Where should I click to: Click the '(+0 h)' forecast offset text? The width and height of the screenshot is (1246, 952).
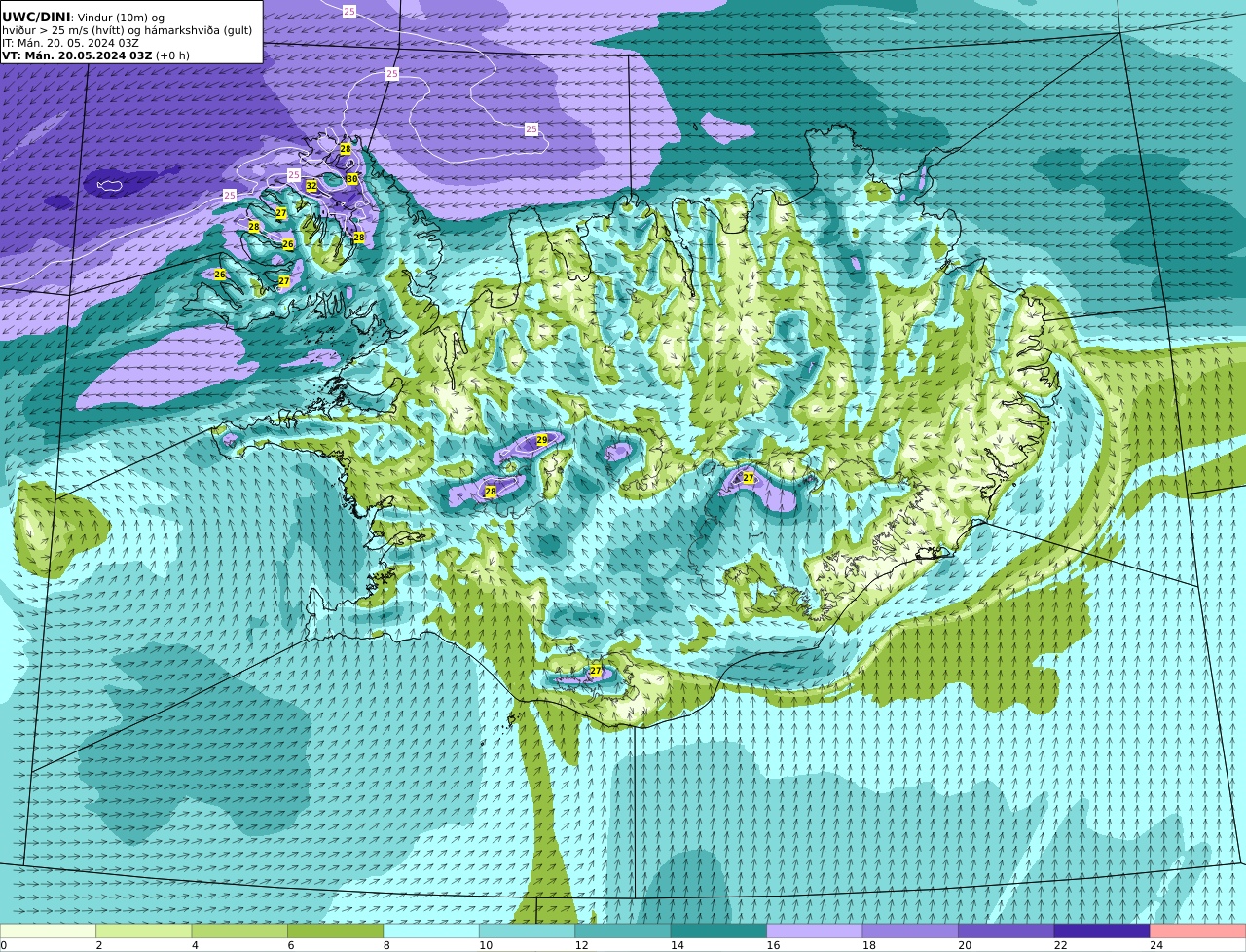pos(173,55)
